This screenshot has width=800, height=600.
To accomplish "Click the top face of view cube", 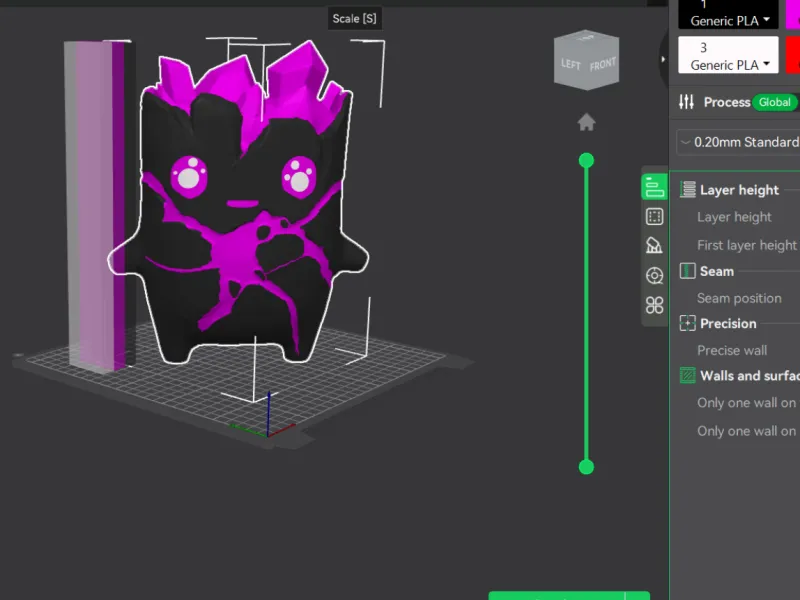I will click(587, 38).
